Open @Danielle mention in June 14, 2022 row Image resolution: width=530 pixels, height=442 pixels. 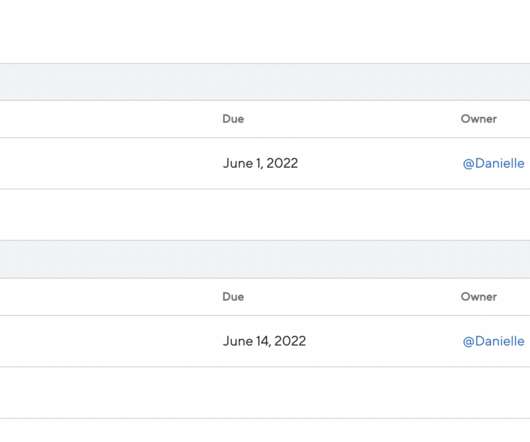(493, 341)
